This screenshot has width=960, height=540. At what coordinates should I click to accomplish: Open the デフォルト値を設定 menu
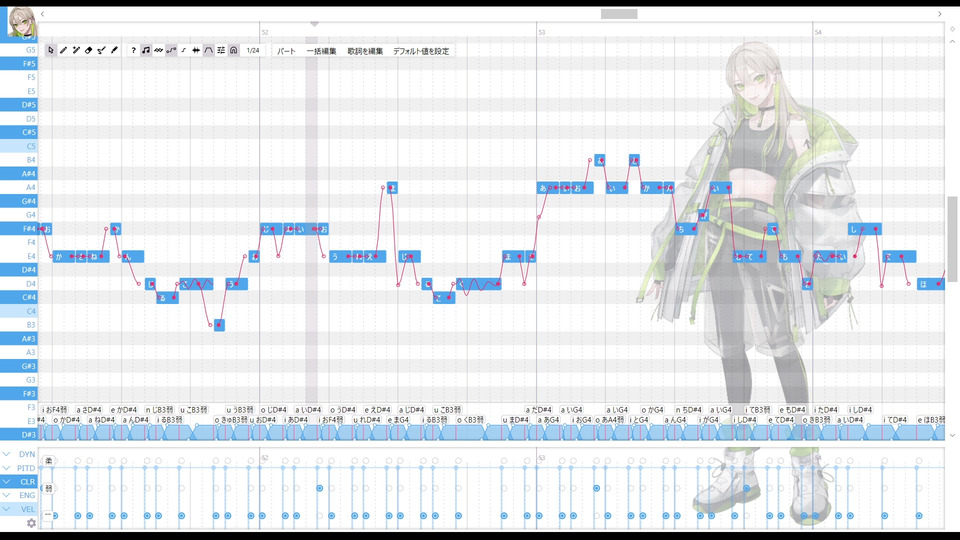click(x=421, y=51)
